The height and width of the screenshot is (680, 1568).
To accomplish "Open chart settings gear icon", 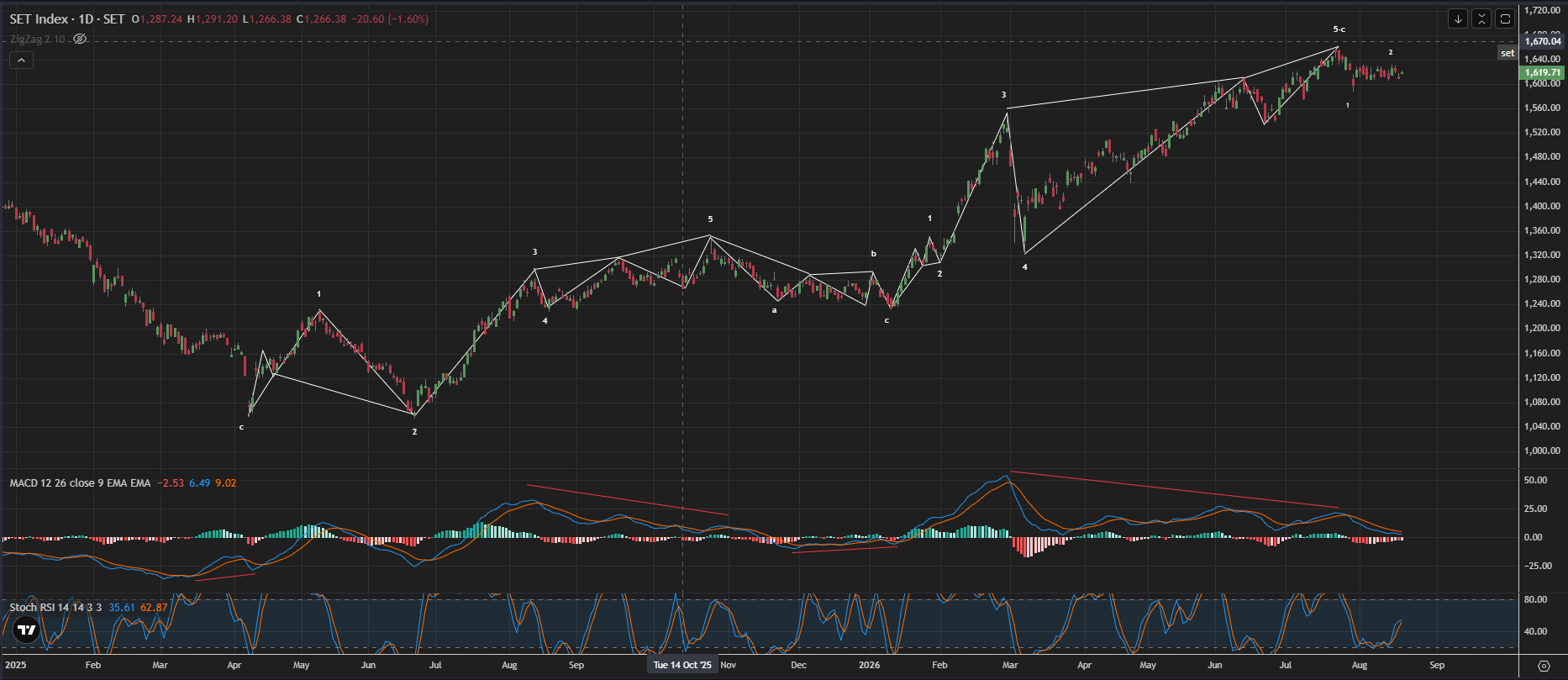I will tap(1544, 666).
